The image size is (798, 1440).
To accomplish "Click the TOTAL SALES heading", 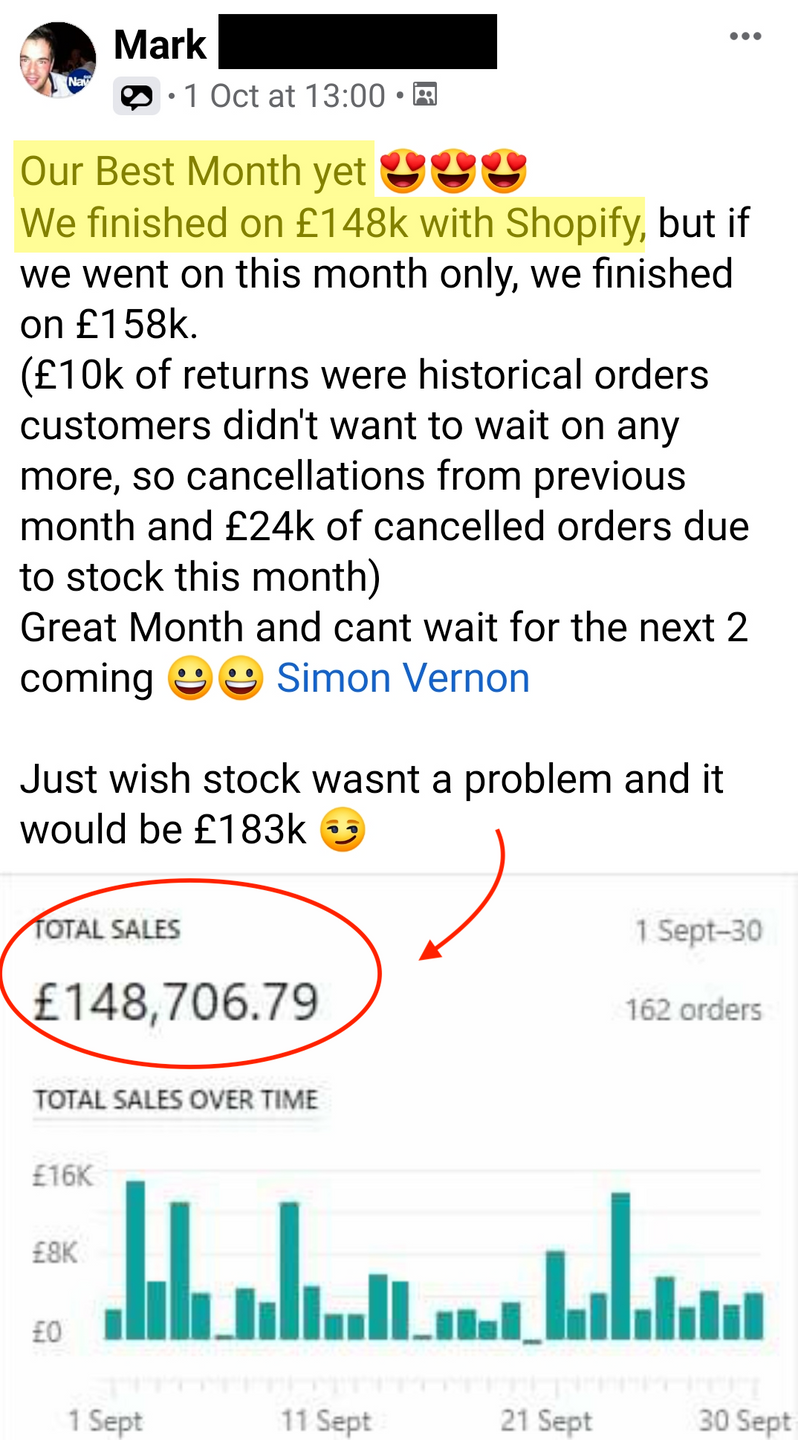I will click(107, 929).
